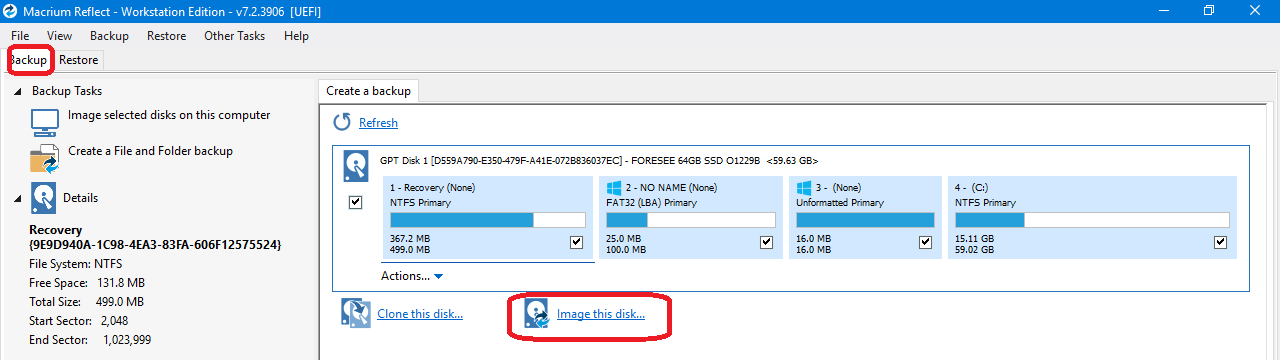1280x360 pixels.
Task: Open the Other Tasks menu
Action: 234,36
